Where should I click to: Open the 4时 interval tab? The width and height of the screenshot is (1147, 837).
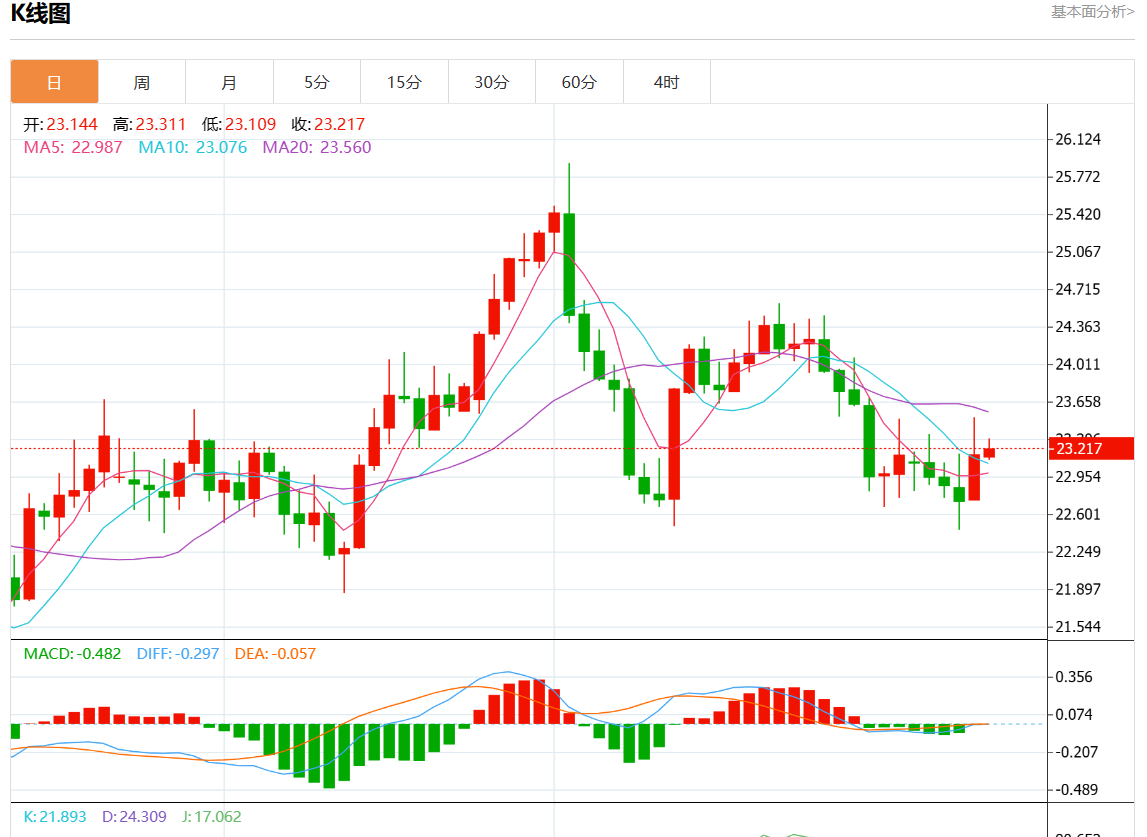tap(666, 82)
